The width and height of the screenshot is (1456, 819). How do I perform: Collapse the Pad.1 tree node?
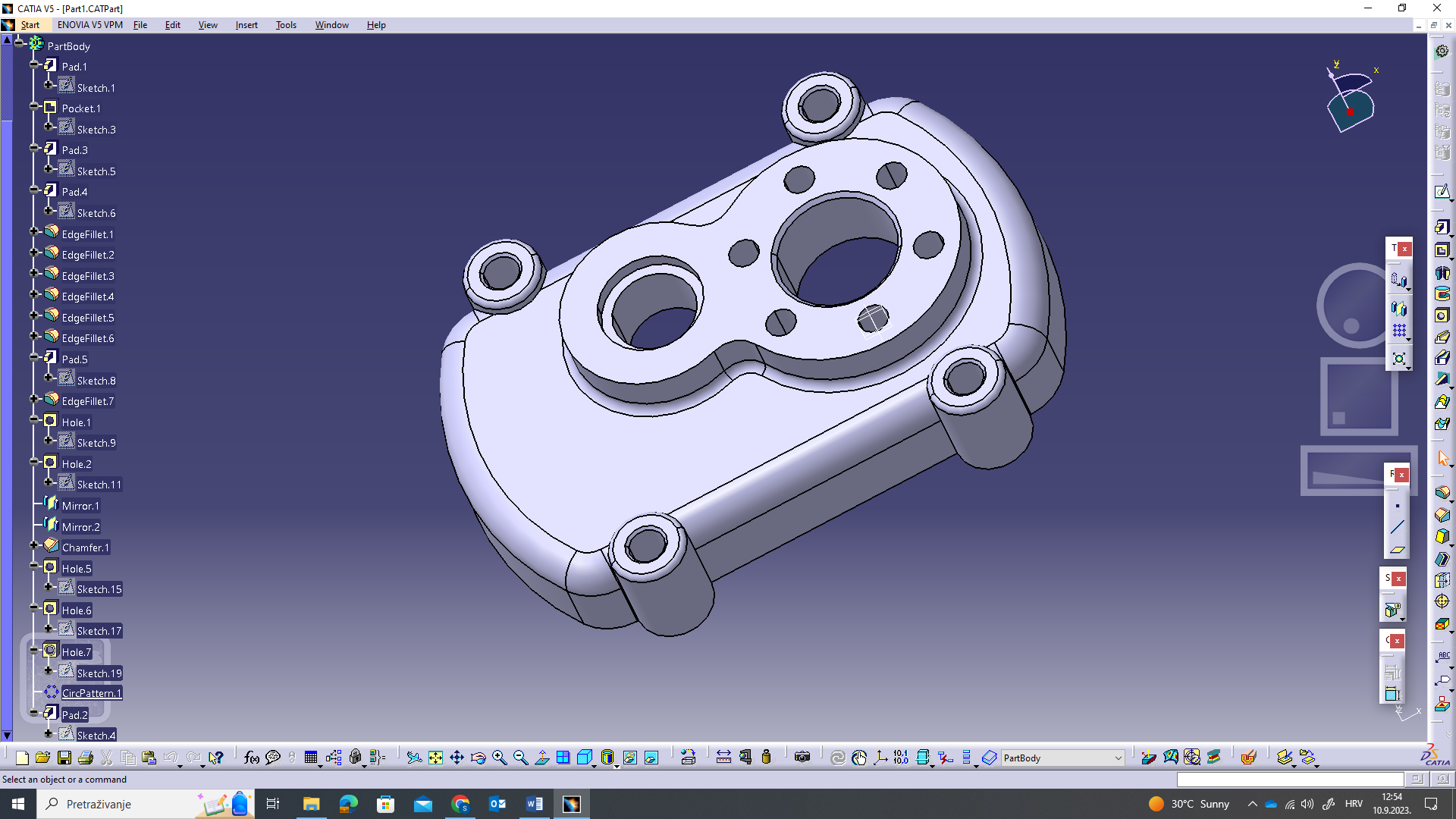click(x=34, y=65)
